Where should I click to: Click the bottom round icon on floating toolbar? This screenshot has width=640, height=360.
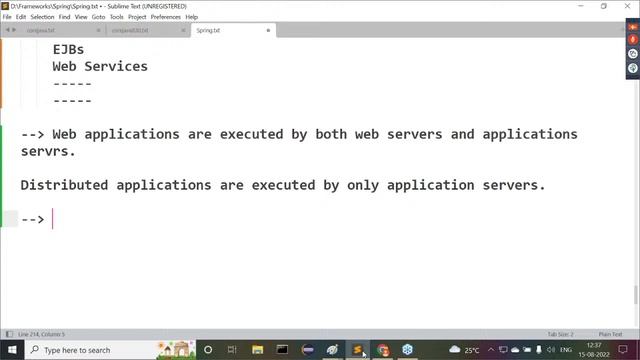(x=633, y=68)
